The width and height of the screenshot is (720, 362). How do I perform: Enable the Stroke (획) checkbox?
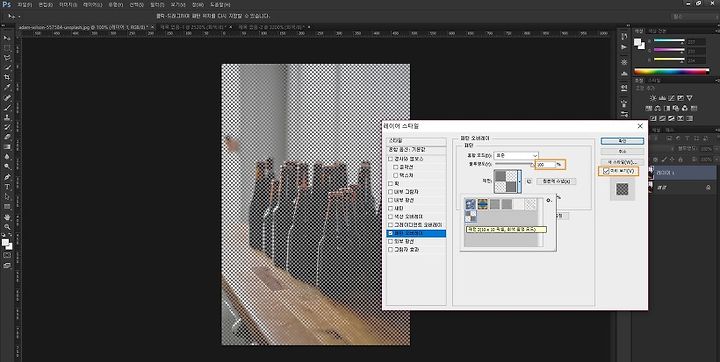coord(391,184)
